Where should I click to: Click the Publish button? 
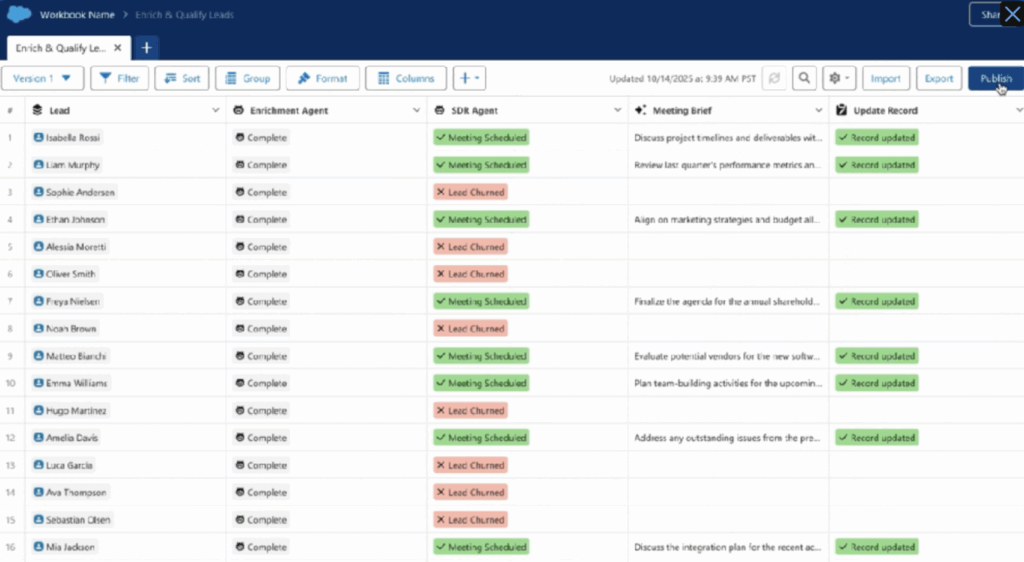995,78
